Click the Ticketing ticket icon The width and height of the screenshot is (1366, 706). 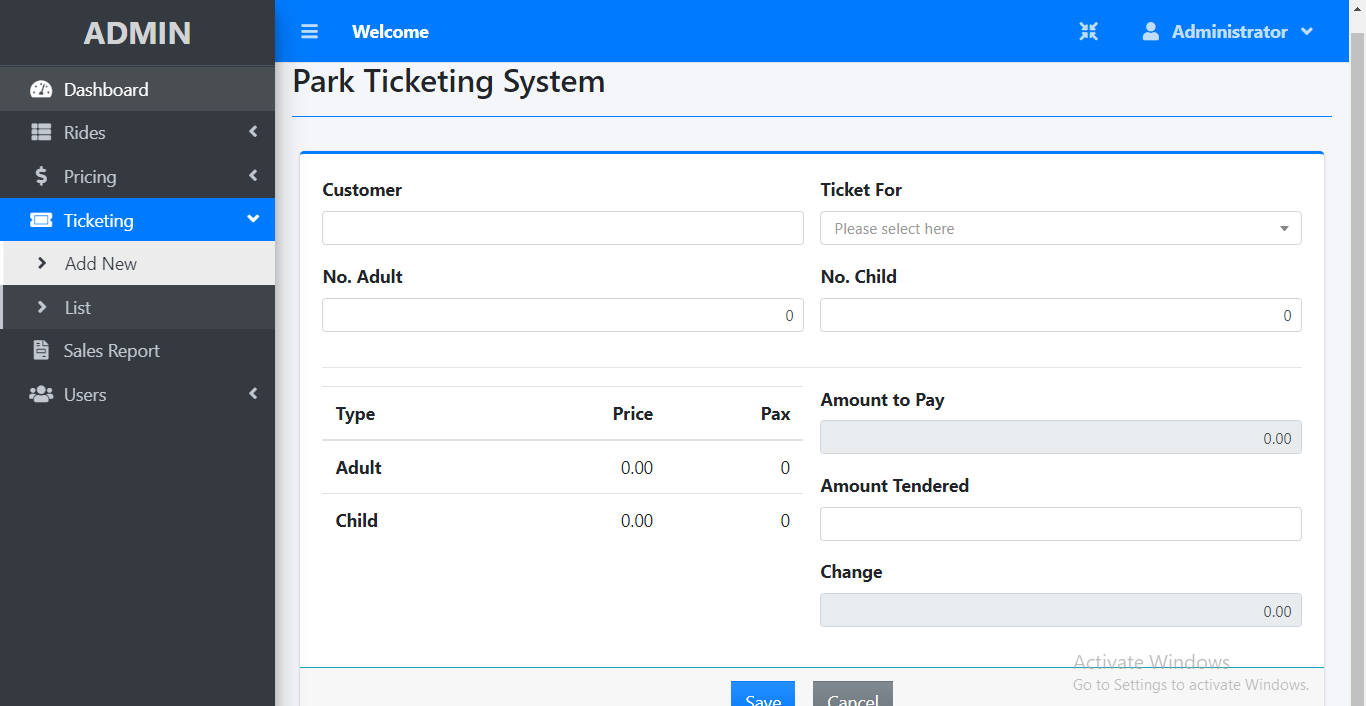(x=41, y=220)
